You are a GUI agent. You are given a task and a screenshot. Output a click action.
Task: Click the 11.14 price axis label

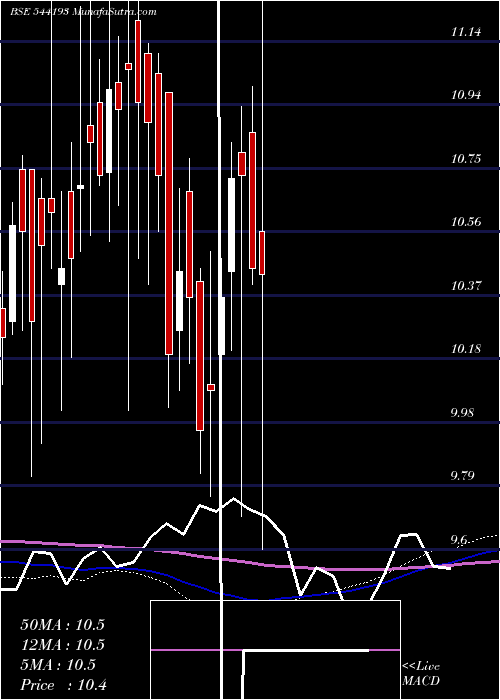click(467, 32)
